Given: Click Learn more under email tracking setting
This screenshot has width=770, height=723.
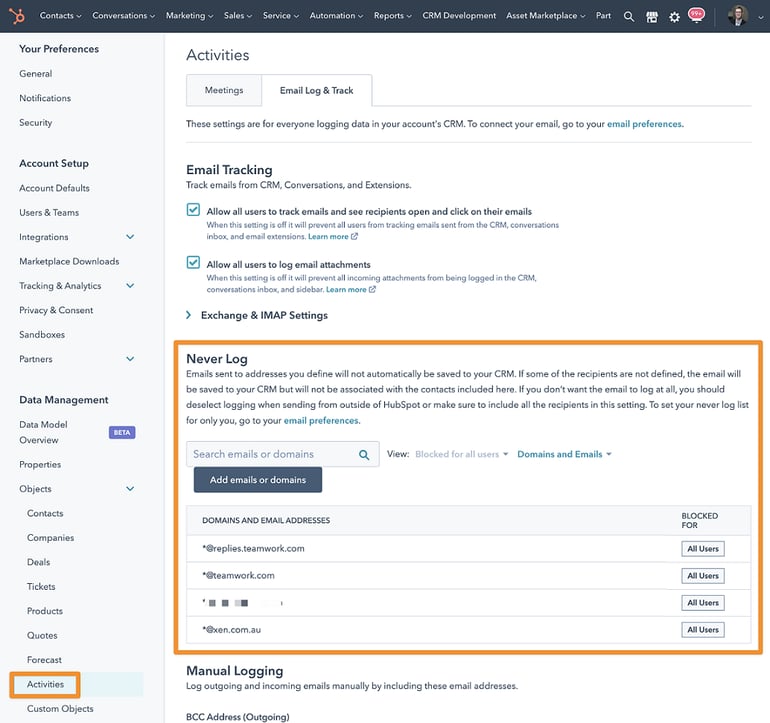Looking at the screenshot, I should point(328,237).
